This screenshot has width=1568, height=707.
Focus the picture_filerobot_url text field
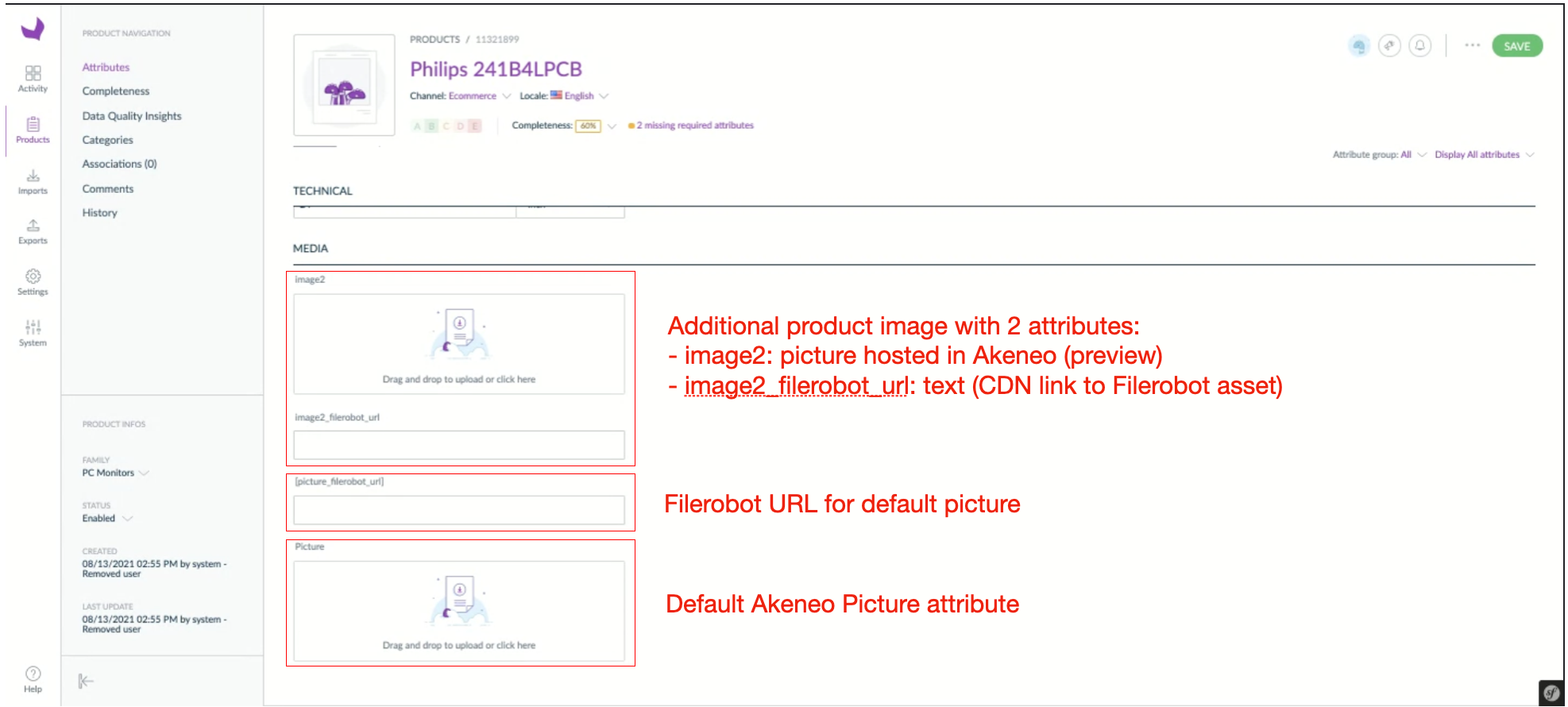click(459, 510)
